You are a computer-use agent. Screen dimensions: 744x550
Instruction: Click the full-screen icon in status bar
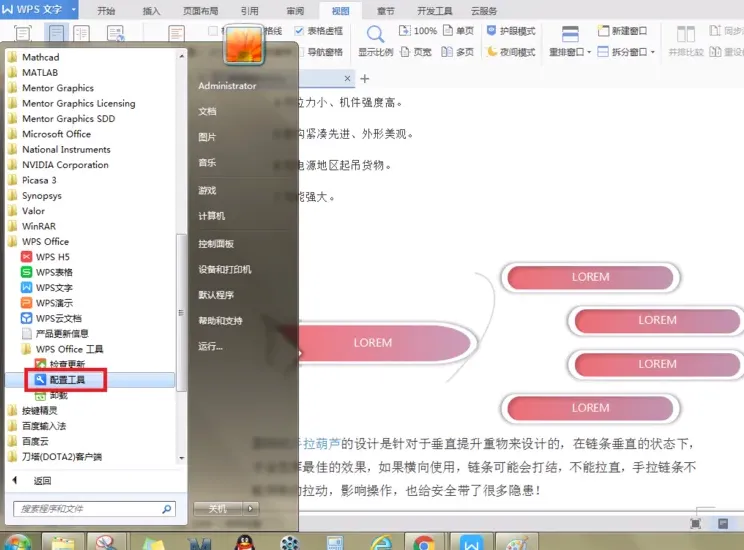click(x=695, y=523)
